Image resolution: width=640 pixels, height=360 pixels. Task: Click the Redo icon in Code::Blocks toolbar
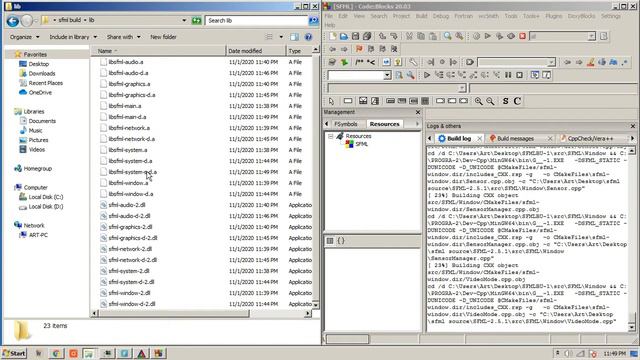tap(394, 36)
